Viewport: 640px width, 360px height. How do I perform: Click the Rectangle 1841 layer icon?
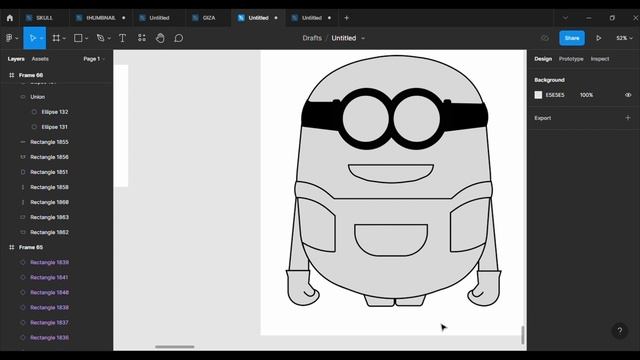coord(23,278)
